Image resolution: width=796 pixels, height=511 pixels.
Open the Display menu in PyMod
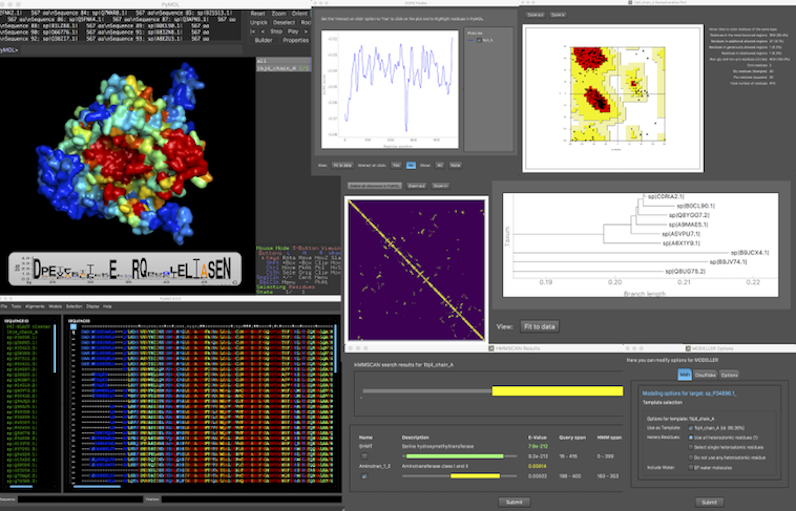pos(93,306)
